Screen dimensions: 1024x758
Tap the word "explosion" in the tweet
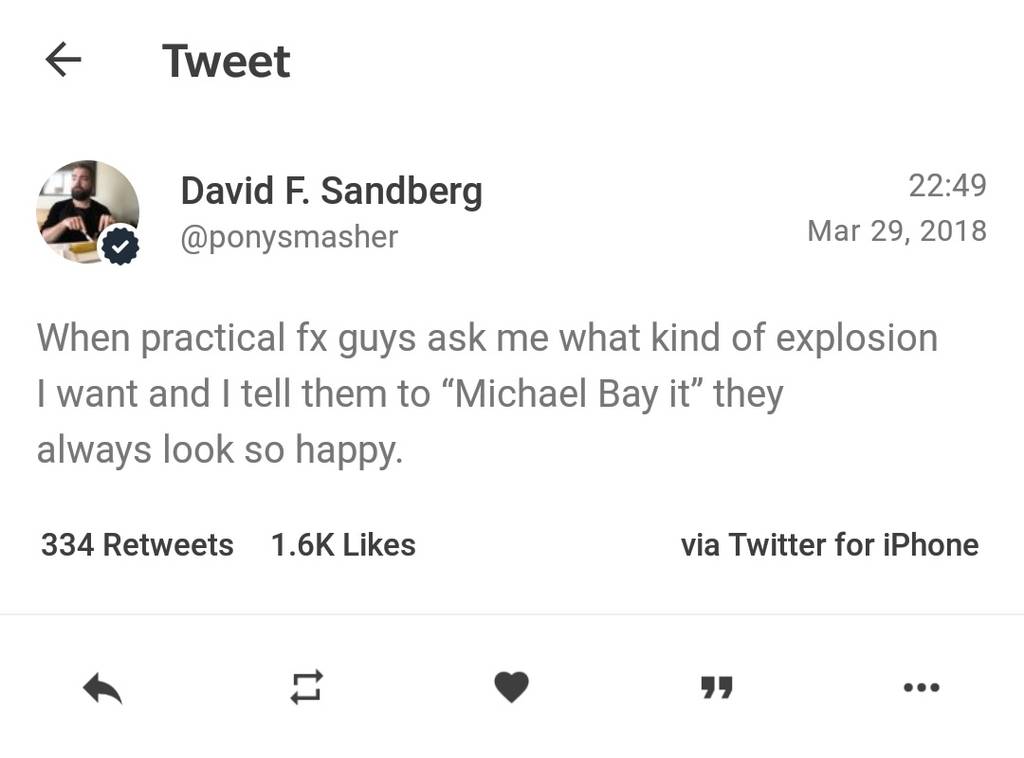coord(857,338)
